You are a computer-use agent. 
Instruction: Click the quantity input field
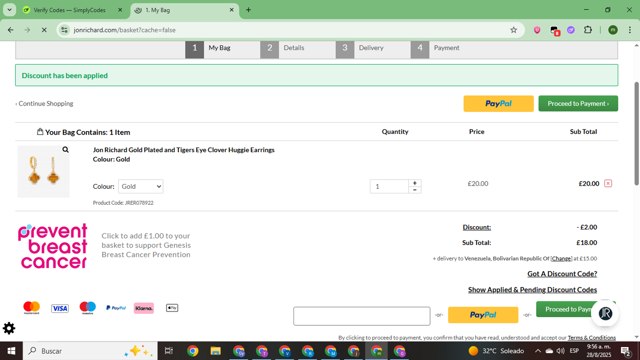click(389, 187)
